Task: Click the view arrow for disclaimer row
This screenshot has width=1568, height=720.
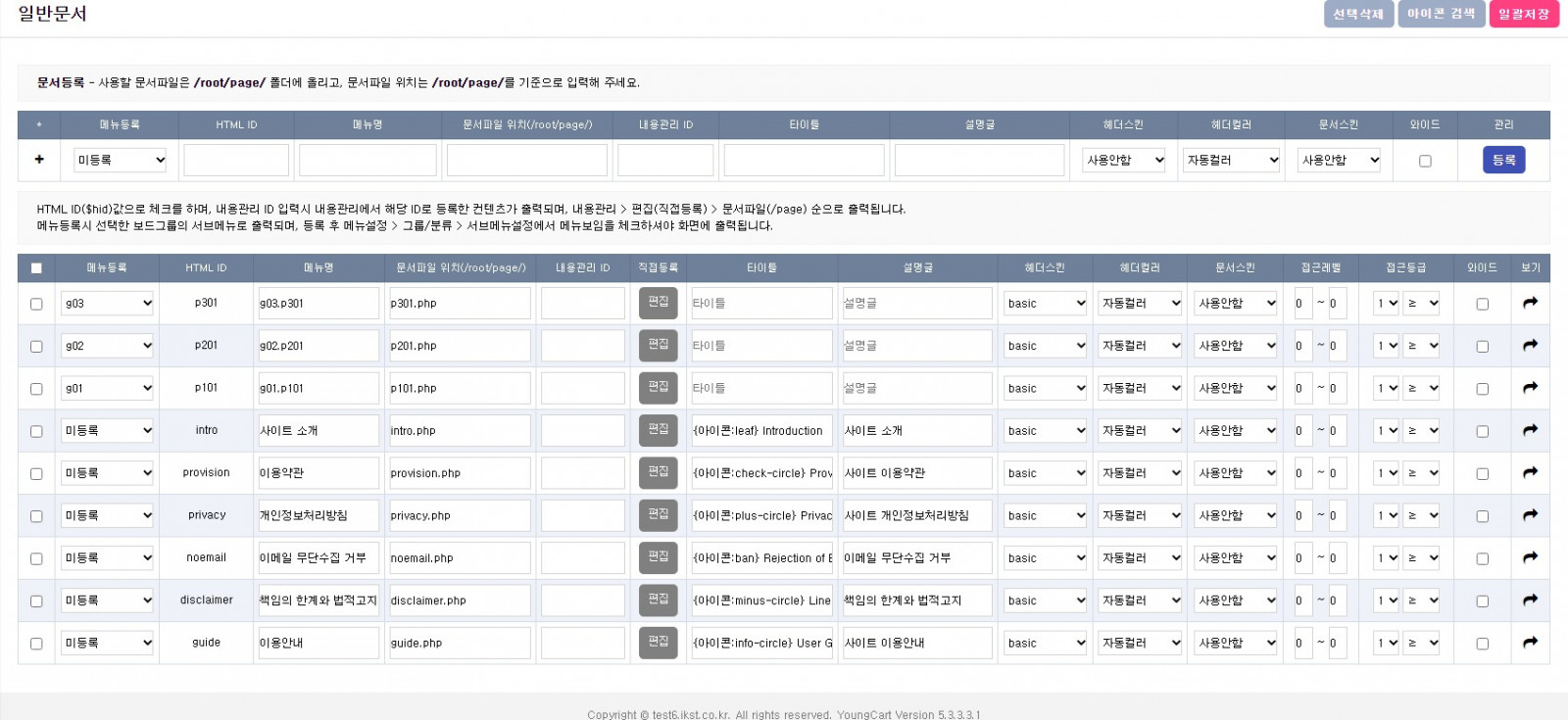Action: point(1530,600)
